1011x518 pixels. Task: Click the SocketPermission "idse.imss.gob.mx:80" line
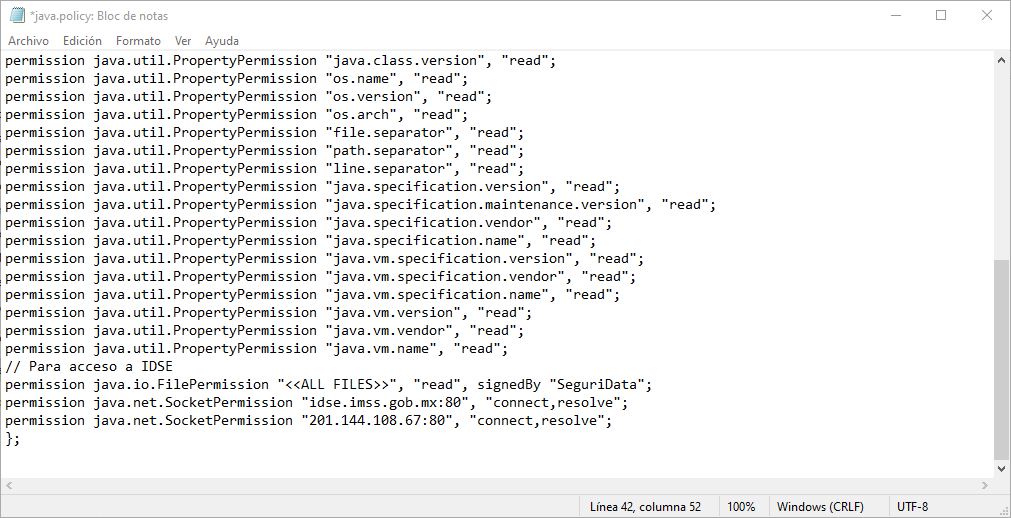click(317, 403)
